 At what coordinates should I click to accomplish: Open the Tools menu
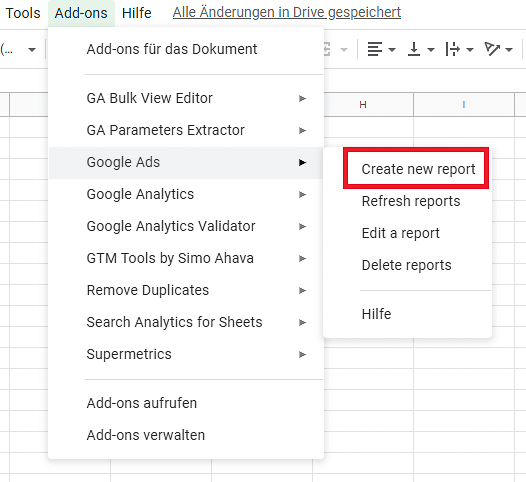pyautogui.click(x=23, y=13)
